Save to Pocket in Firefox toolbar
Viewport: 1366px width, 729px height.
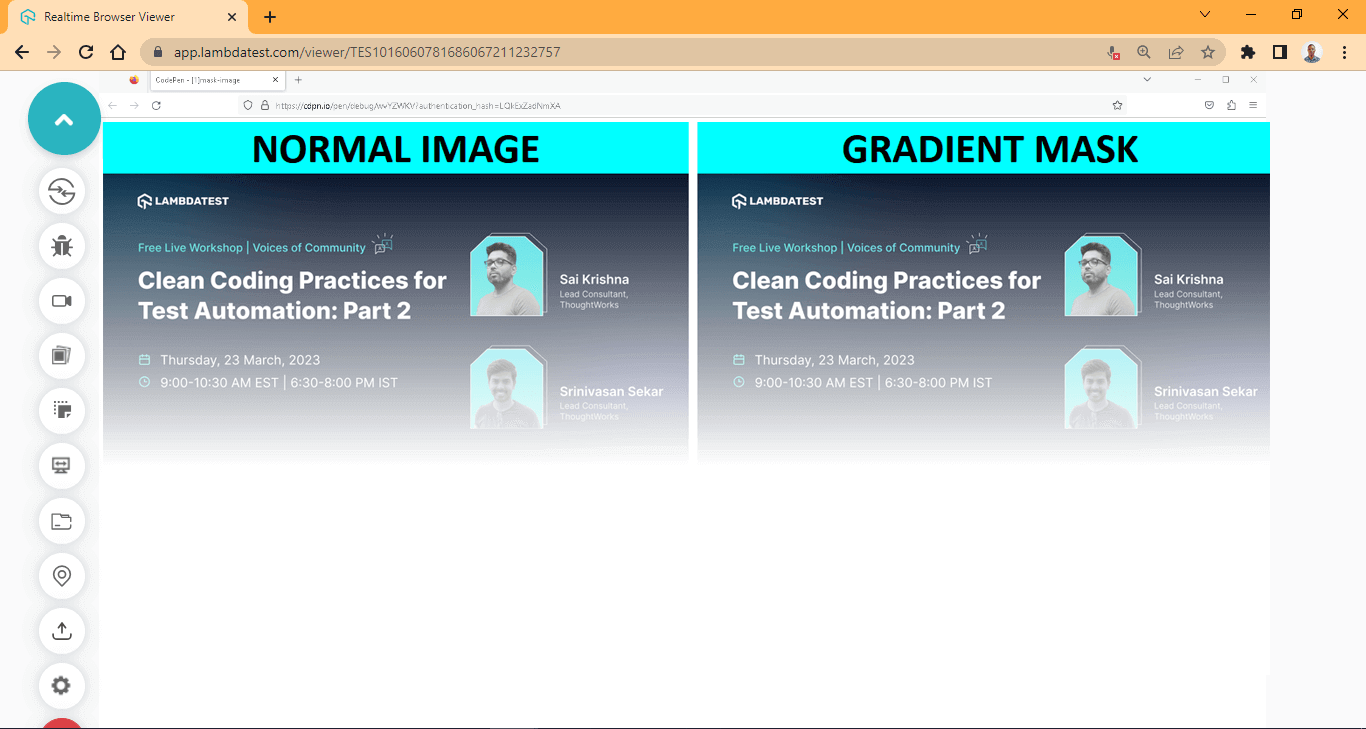(1209, 105)
